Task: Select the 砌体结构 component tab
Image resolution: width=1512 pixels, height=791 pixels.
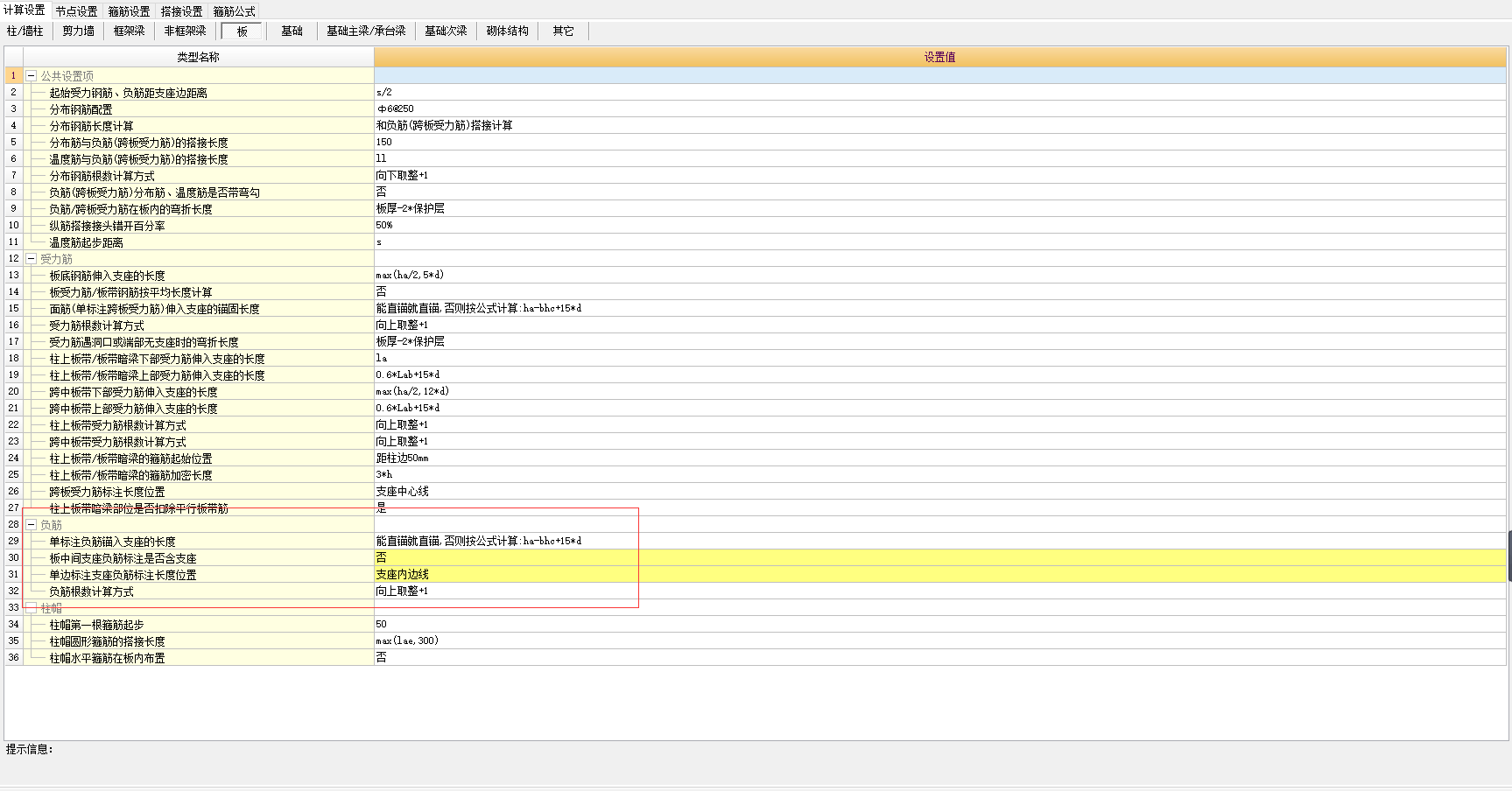Action: click(508, 31)
